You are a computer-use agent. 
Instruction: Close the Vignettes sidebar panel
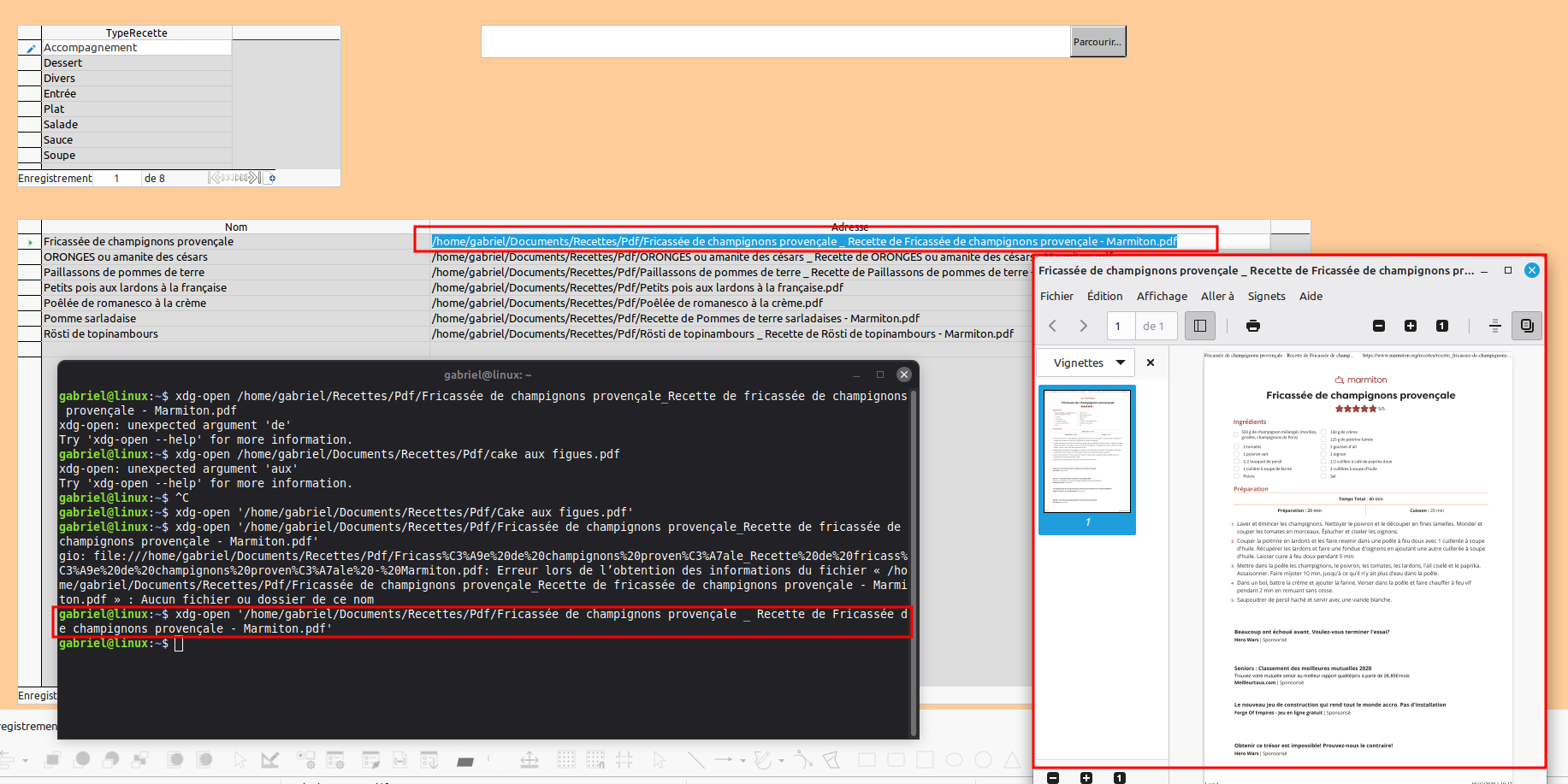pos(1151,363)
